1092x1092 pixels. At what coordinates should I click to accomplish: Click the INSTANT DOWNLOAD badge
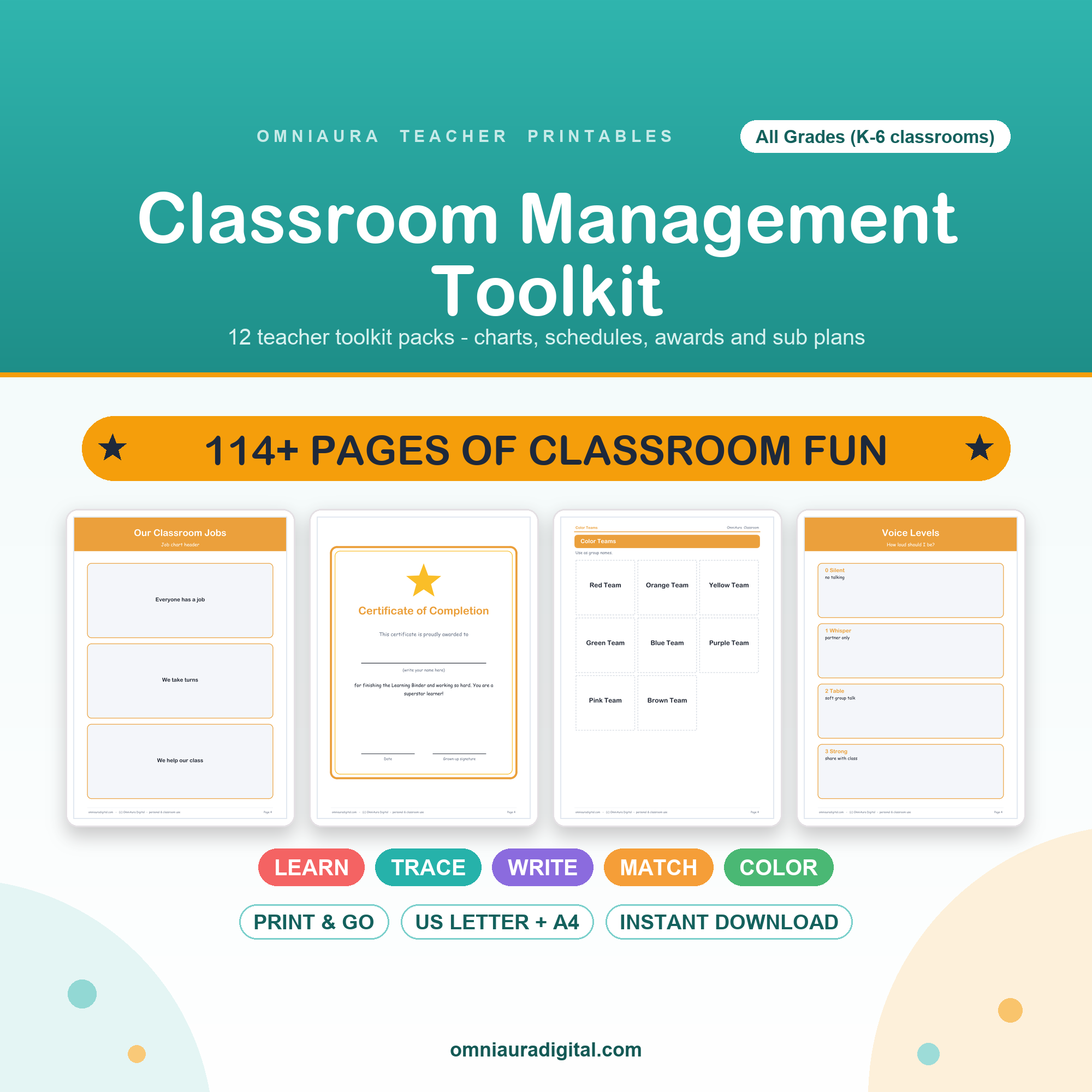(728, 922)
